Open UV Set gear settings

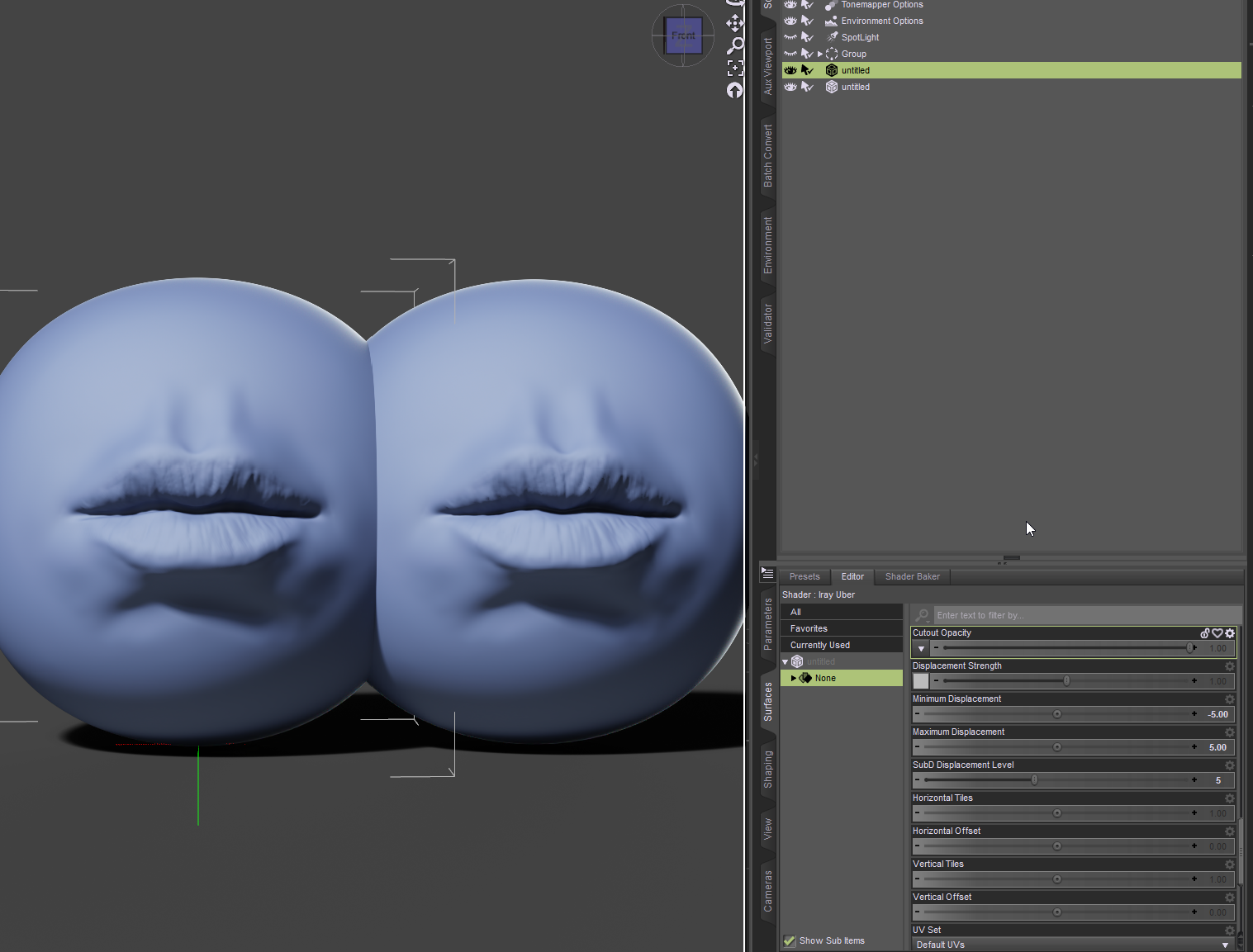[x=1230, y=931]
